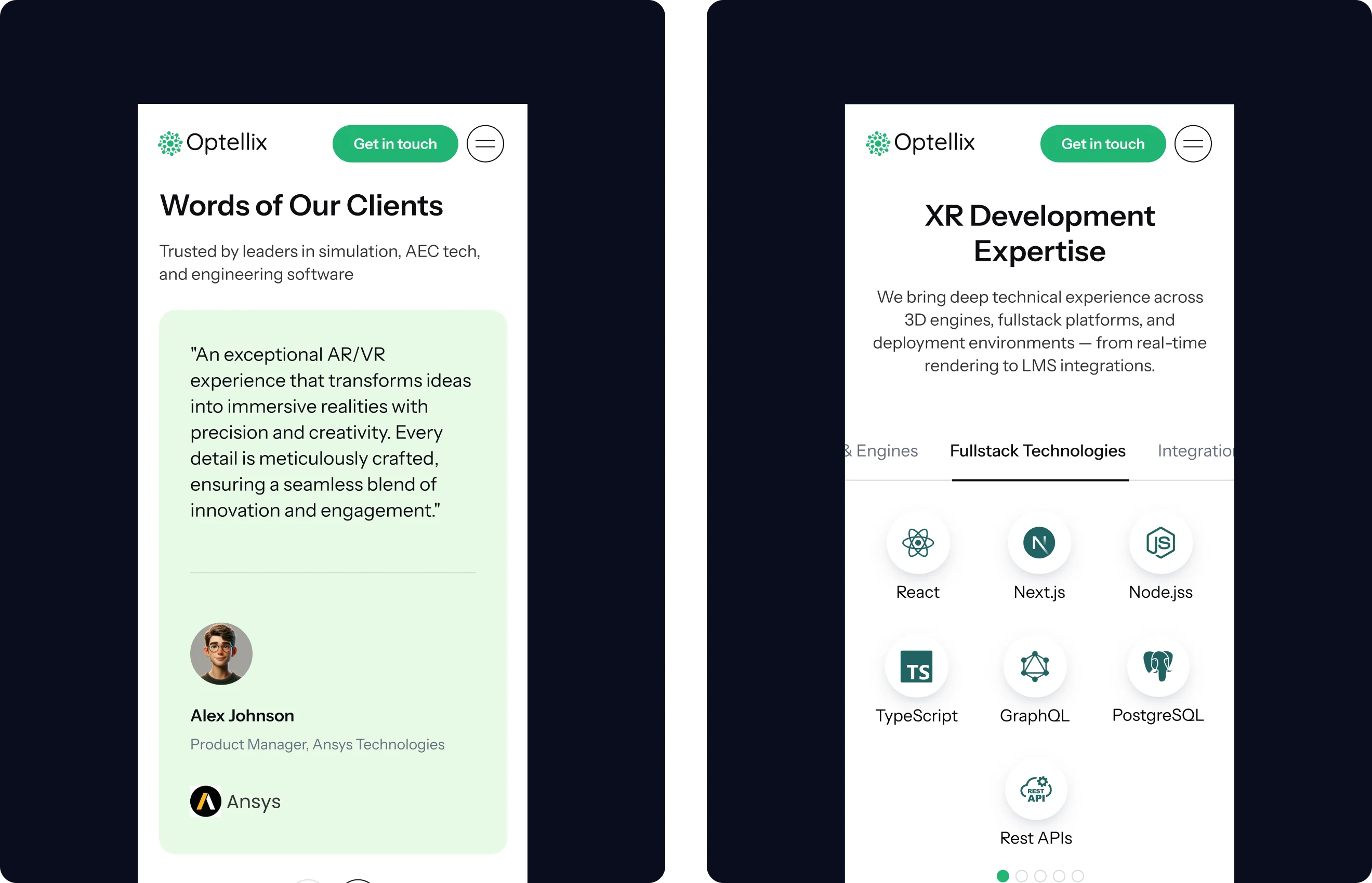The height and width of the screenshot is (883, 1372).
Task: Open hamburger menu on left phone
Action: pos(485,144)
